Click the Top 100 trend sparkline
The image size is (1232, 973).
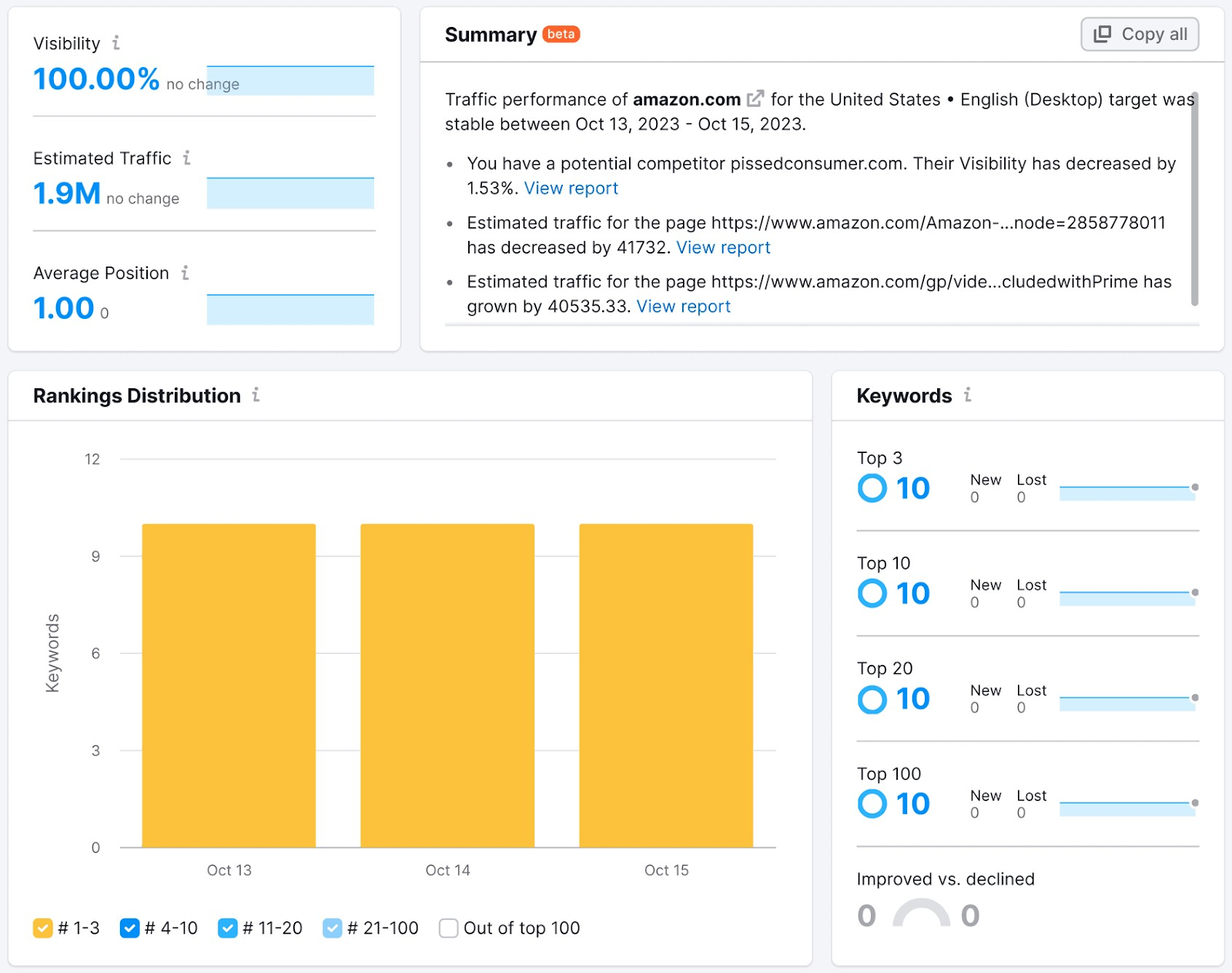point(1127,804)
